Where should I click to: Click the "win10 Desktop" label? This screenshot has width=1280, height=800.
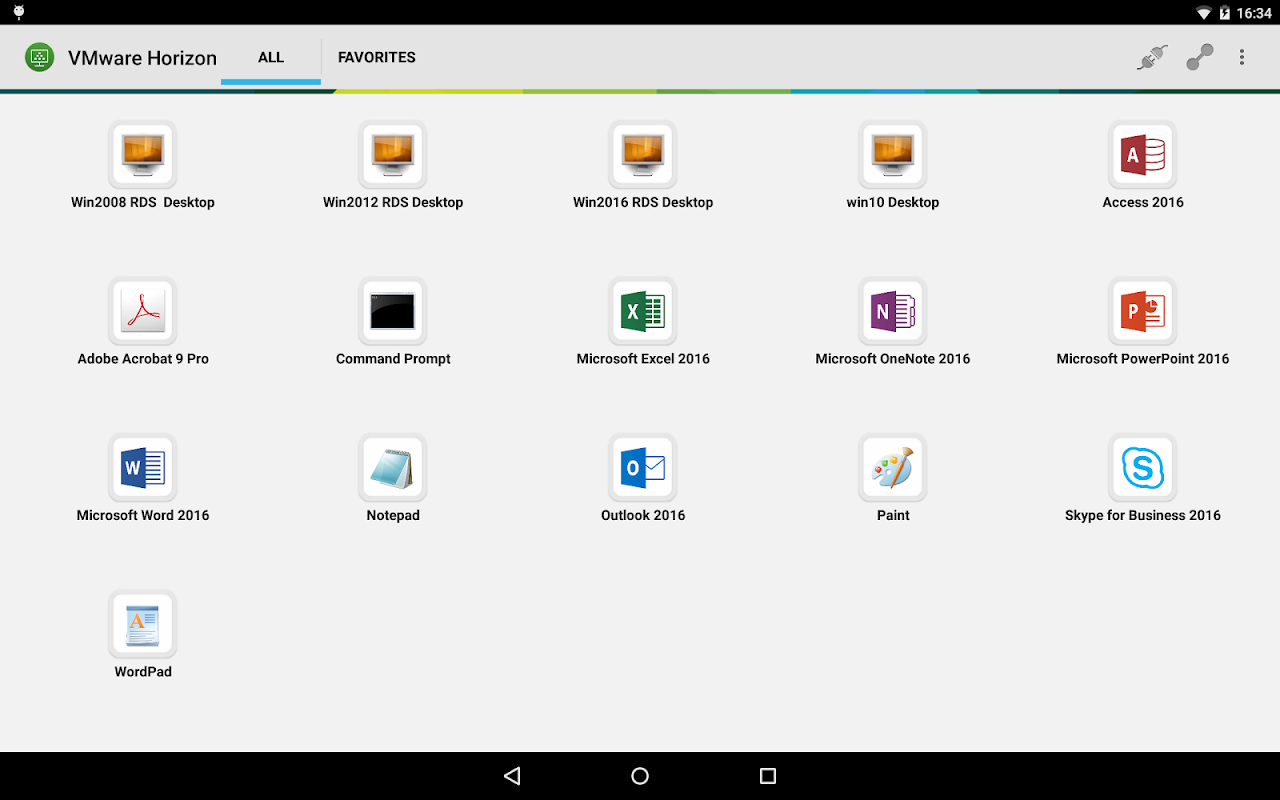(893, 202)
